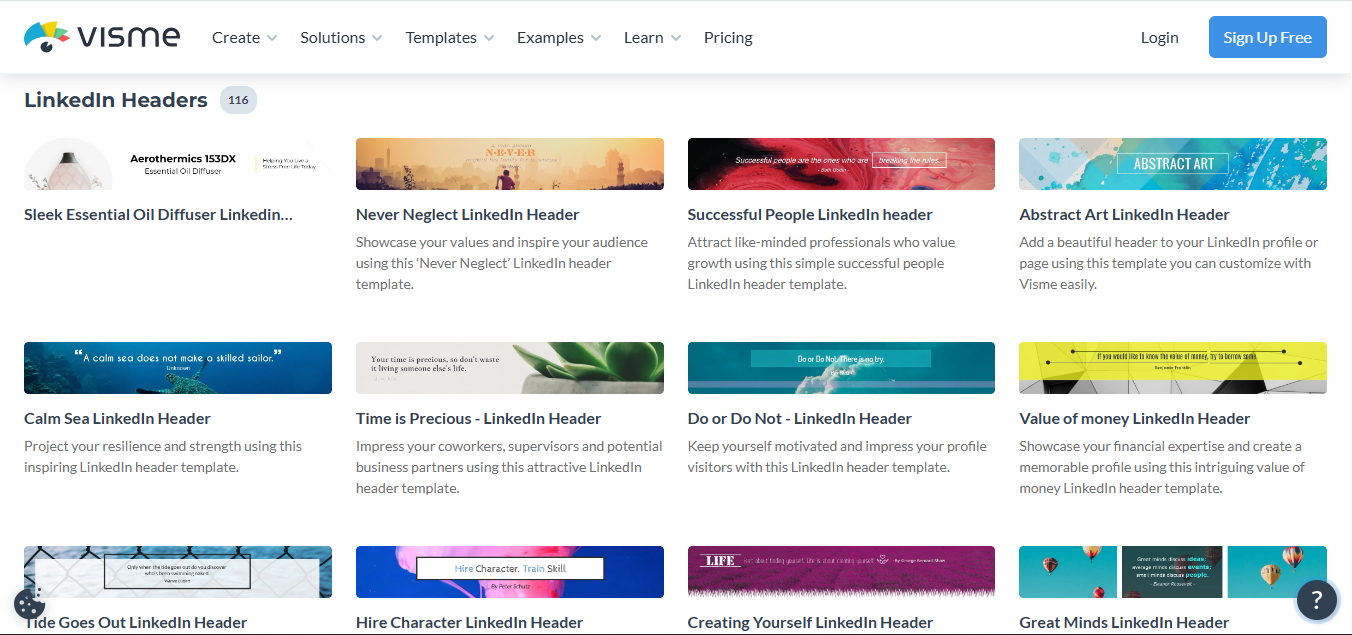This screenshot has width=1352, height=635.
Task: Open cookie settings via the cookie icon
Action: pos(29,604)
